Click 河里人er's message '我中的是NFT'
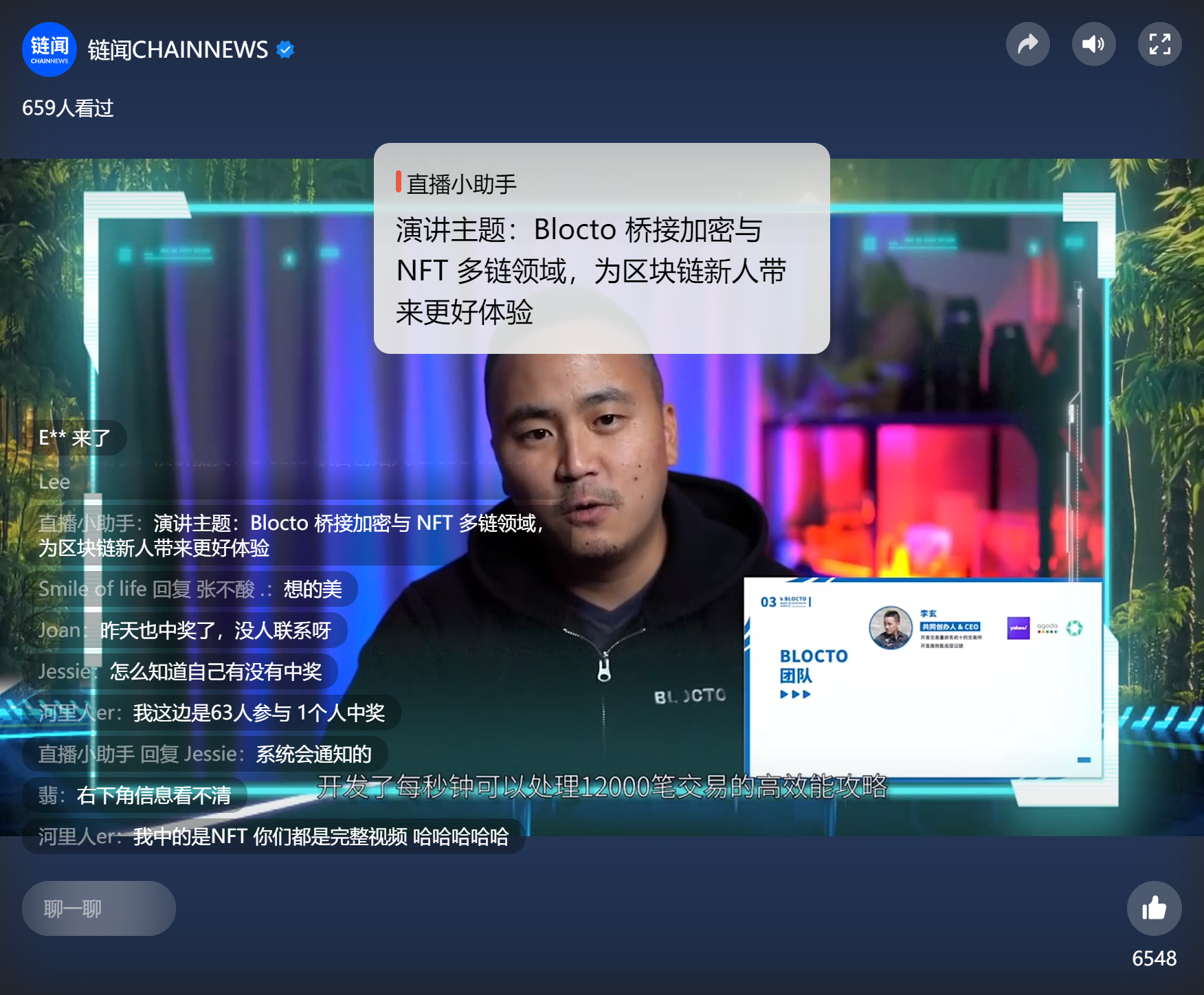The width and height of the screenshot is (1204, 995). (274, 836)
